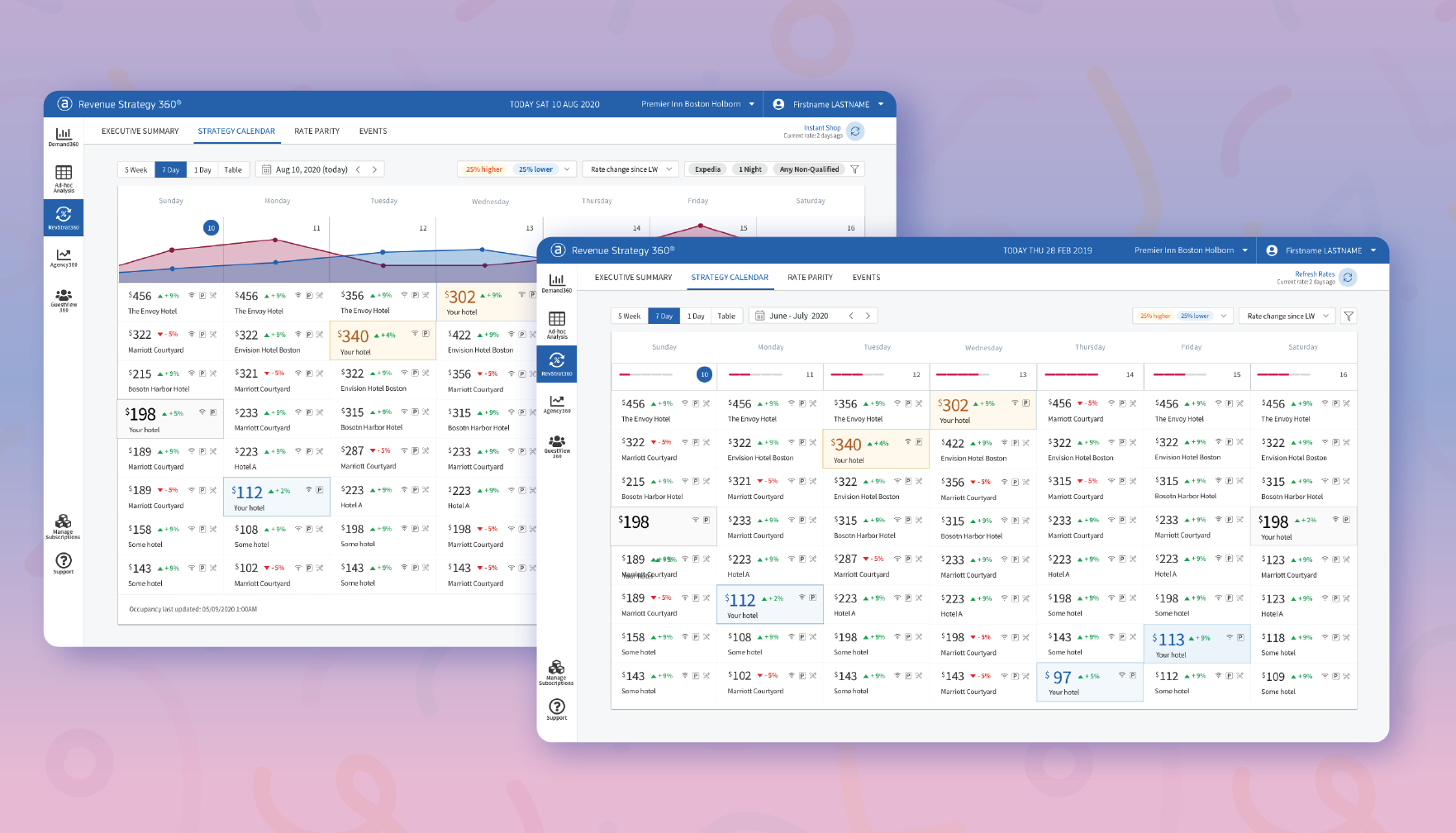Select highlighted day 10 circle in front window calendar
Image resolution: width=1456 pixels, height=833 pixels.
(x=705, y=374)
